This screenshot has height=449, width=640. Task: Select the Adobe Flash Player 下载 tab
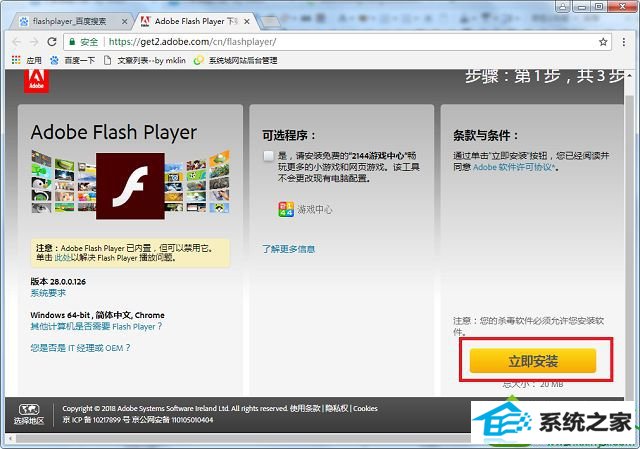pyautogui.click(x=192, y=21)
